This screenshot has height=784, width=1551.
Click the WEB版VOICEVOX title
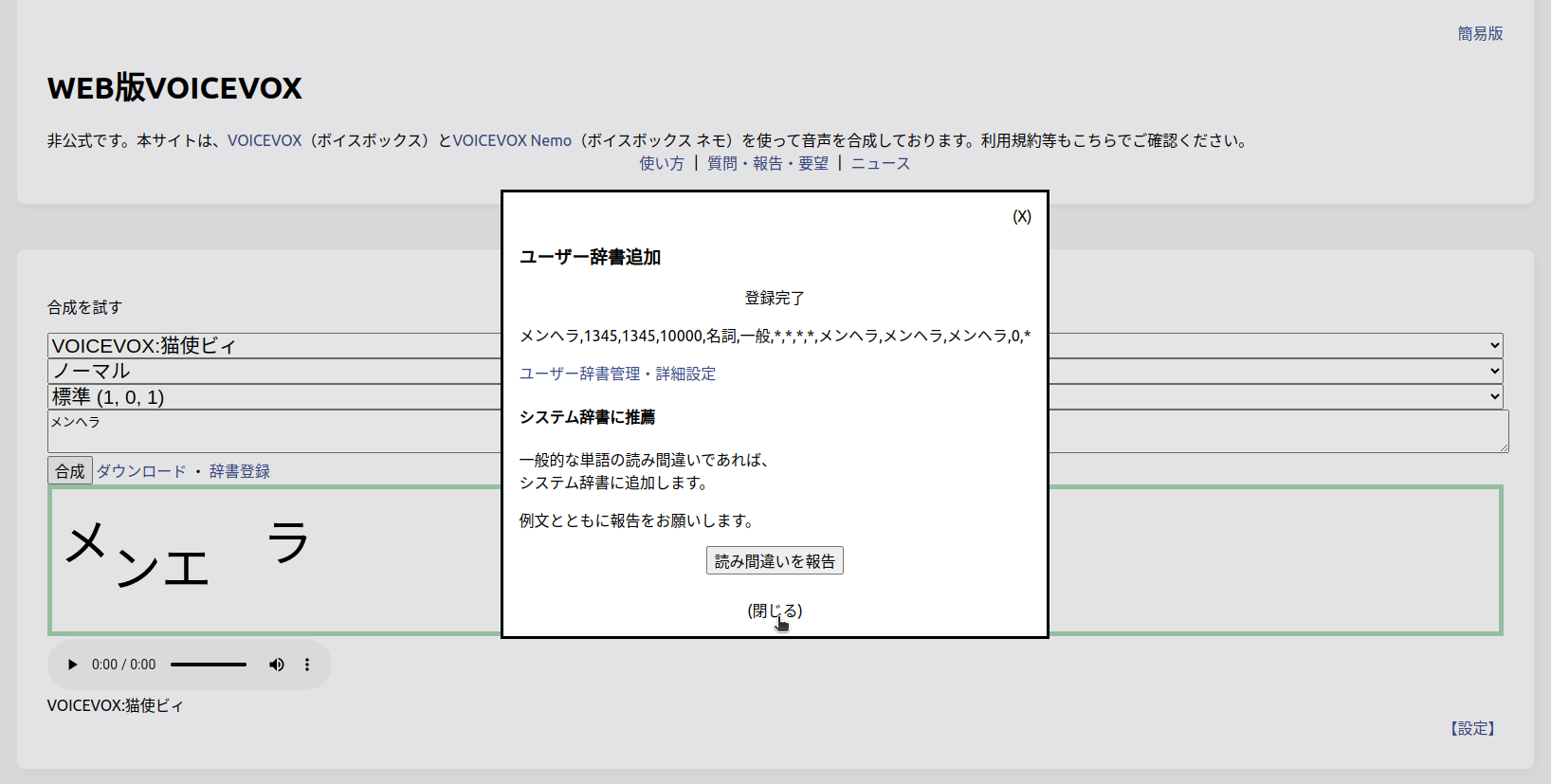pyautogui.click(x=174, y=87)
